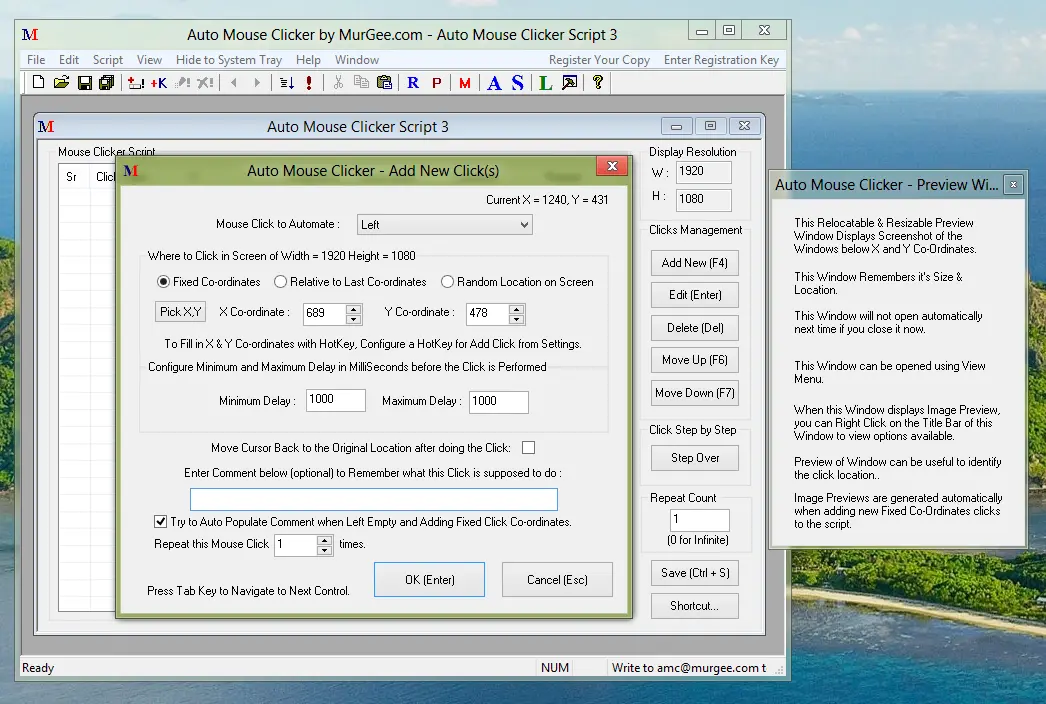Decrease the Y Co-ordinate with down arrow

[516, 319]
